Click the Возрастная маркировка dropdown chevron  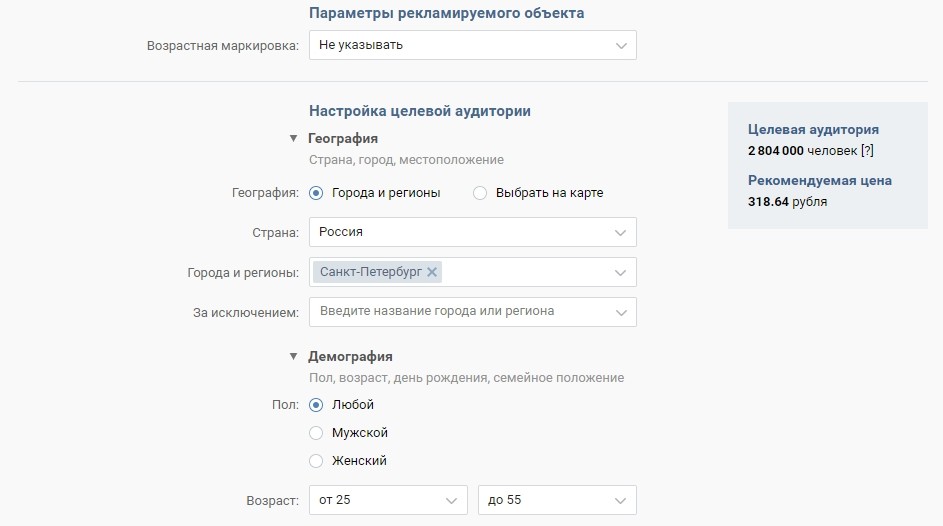tap(621, 46)
